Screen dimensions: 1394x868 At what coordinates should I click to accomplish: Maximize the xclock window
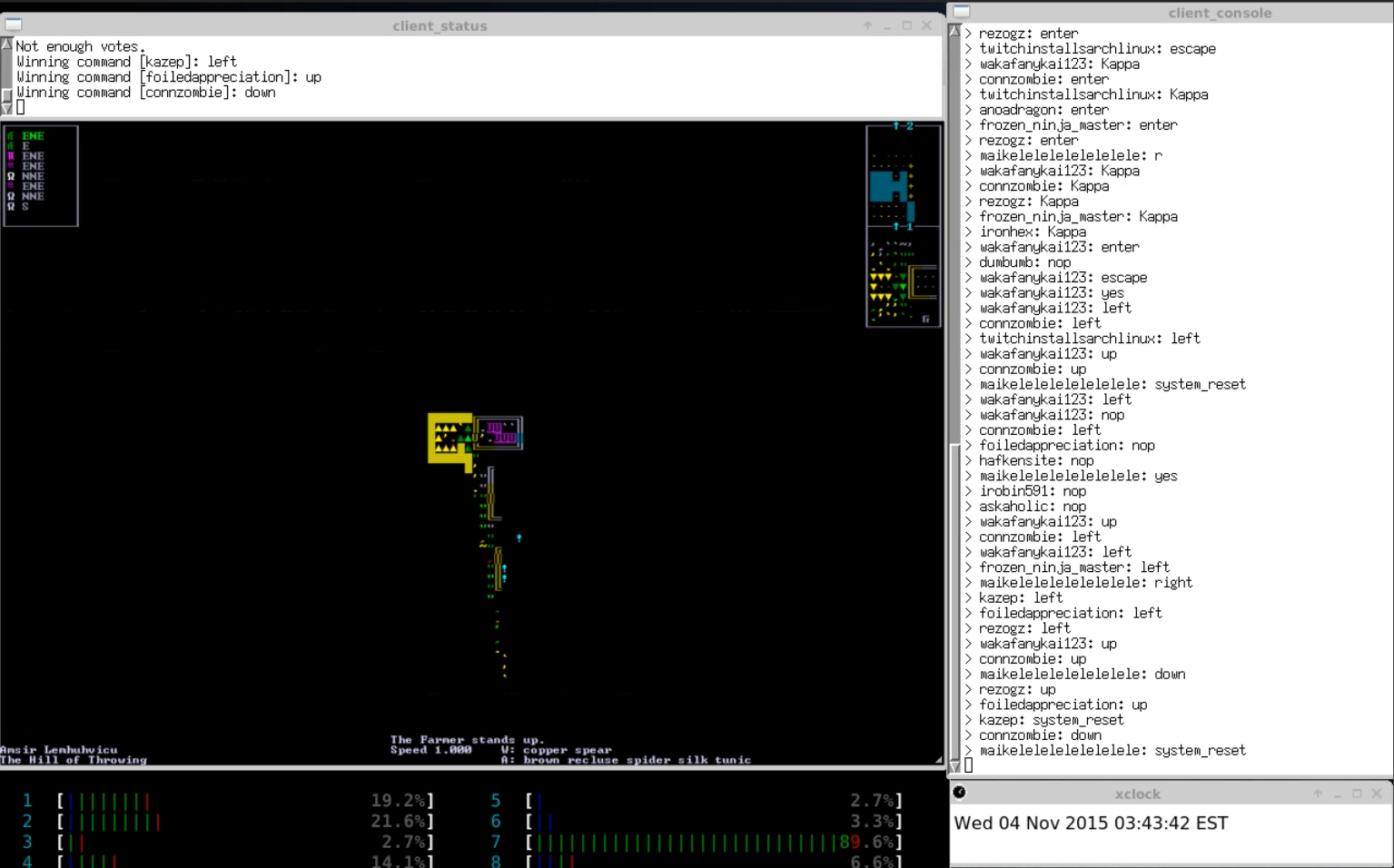pos(1357,794)
